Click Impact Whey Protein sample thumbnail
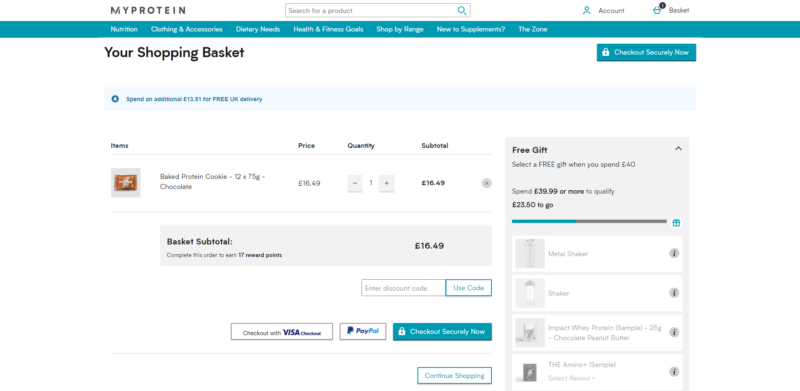This screenshot has width=800, height=391. pyautogui.click(x=530, y=333)
